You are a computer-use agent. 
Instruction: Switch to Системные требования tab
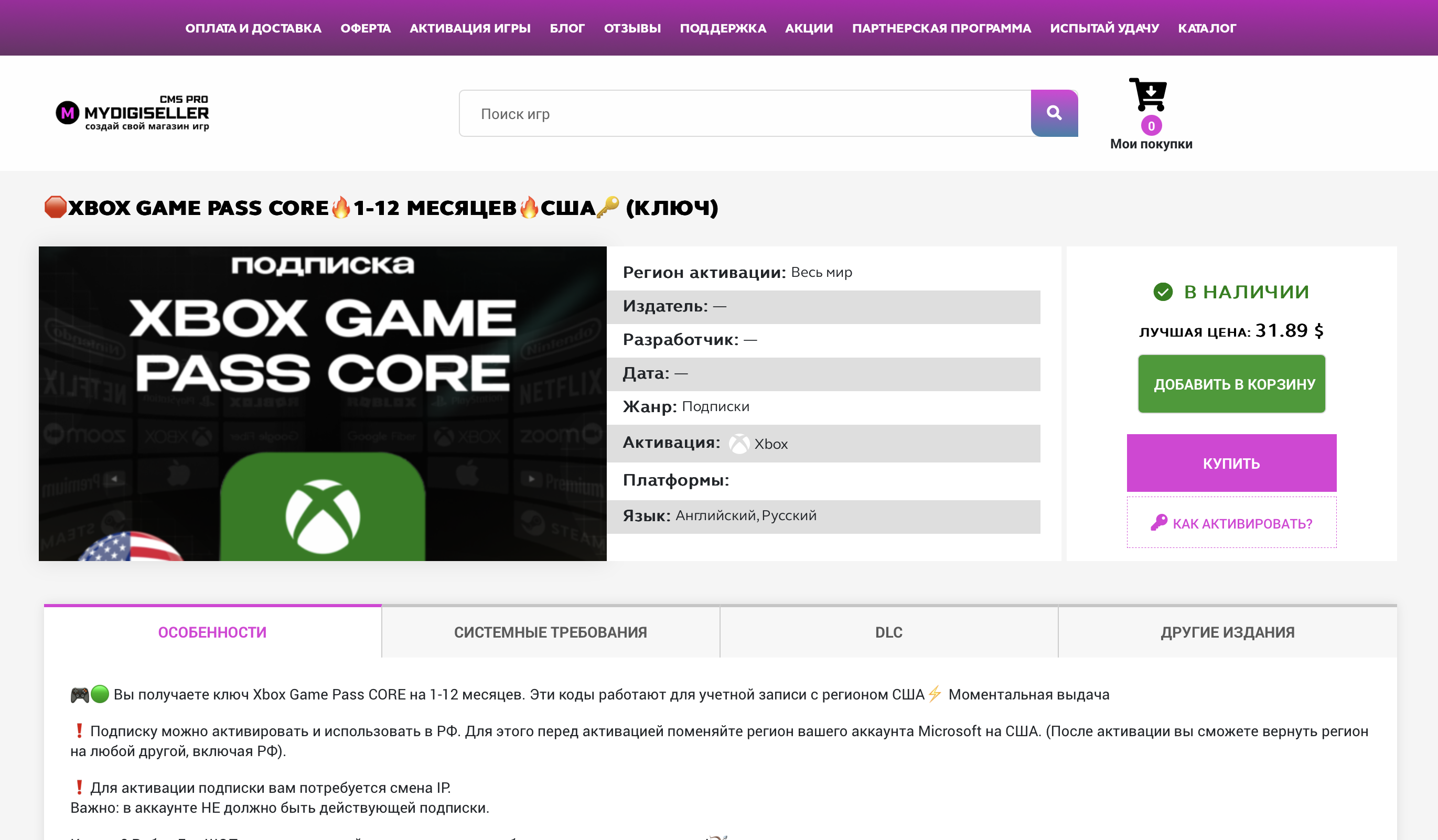point(551,632)
